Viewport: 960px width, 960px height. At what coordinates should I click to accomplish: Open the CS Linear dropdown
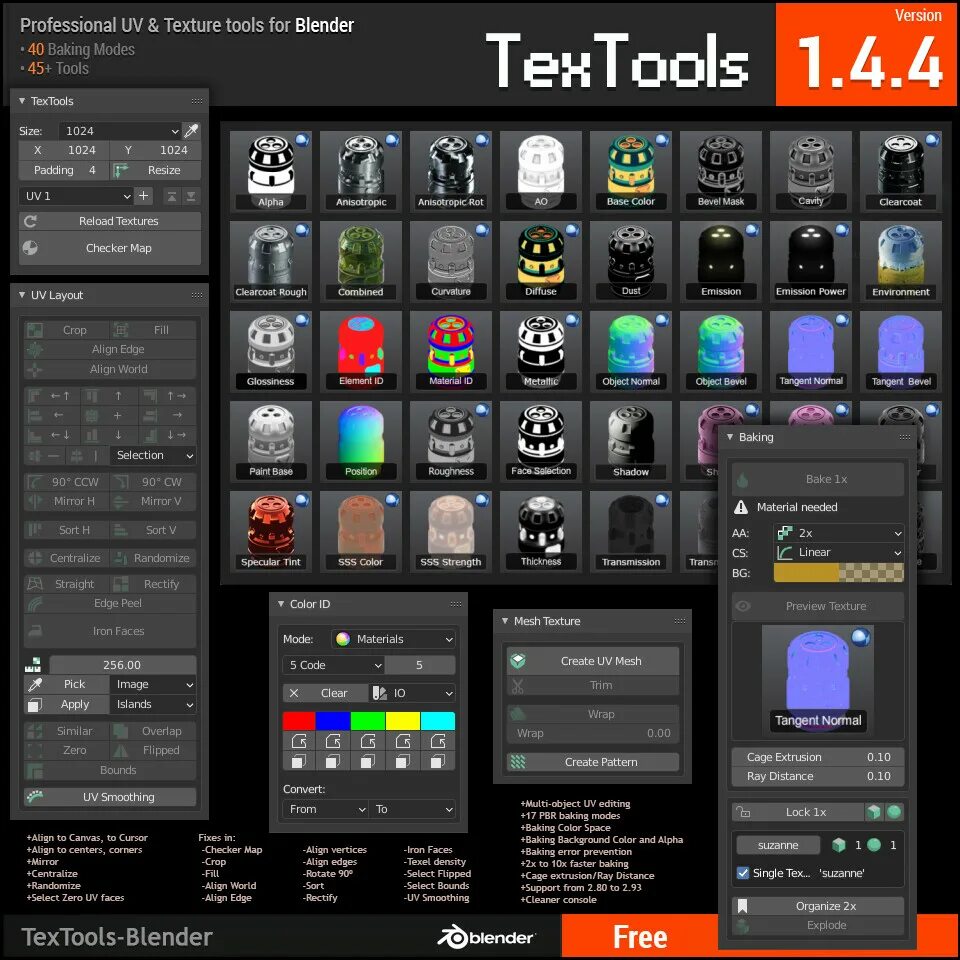839,552
